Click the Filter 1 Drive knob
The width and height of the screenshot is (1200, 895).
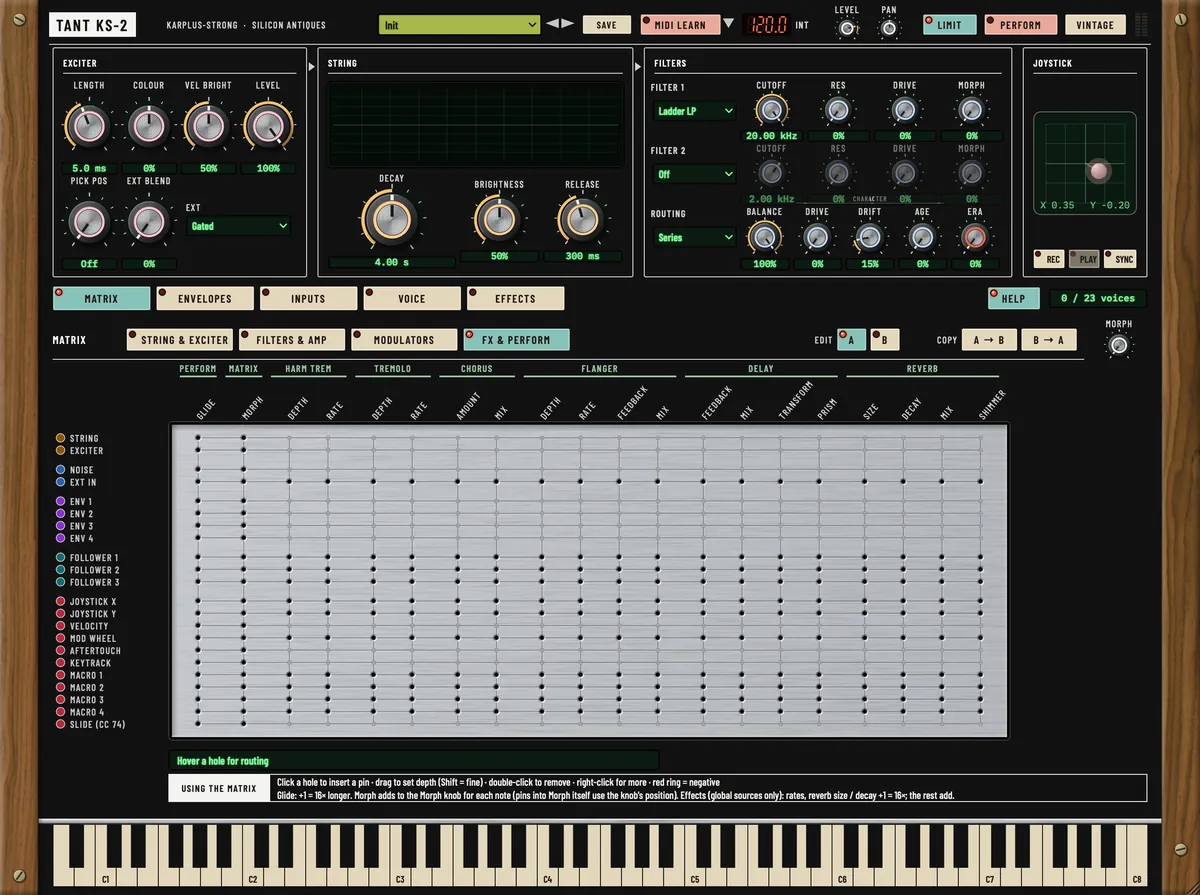(x=905, y=110)
